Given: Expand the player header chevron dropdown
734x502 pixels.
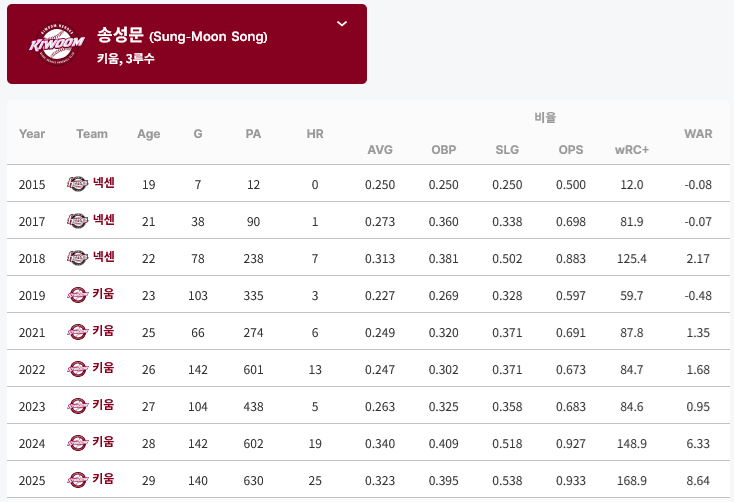Looking at the screenshot, I should coord(342,23).
